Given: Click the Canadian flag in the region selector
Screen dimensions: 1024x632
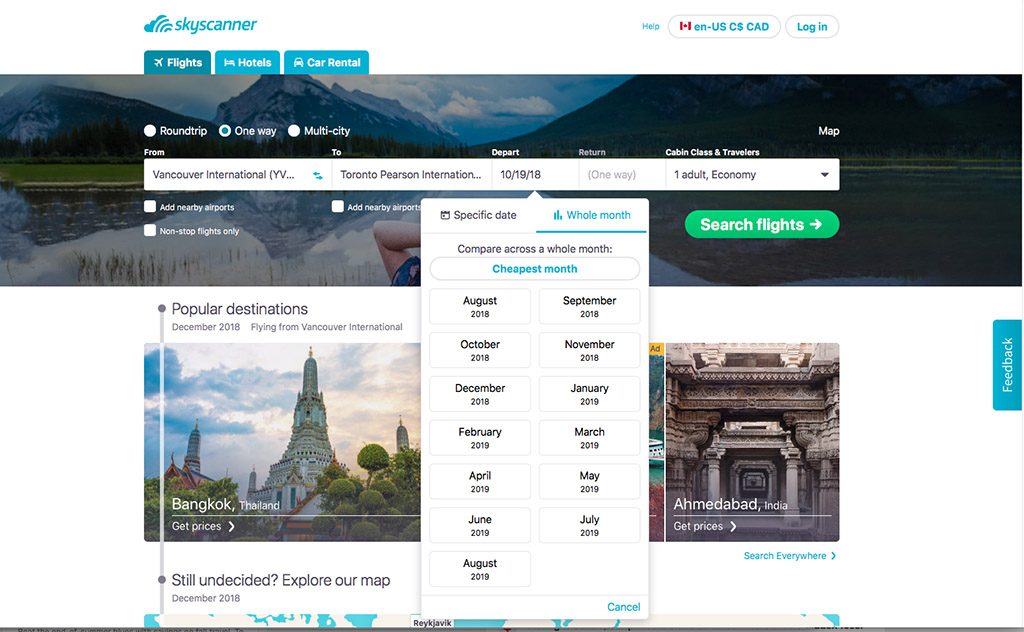Looking at the screenshot, I should 685,26.
